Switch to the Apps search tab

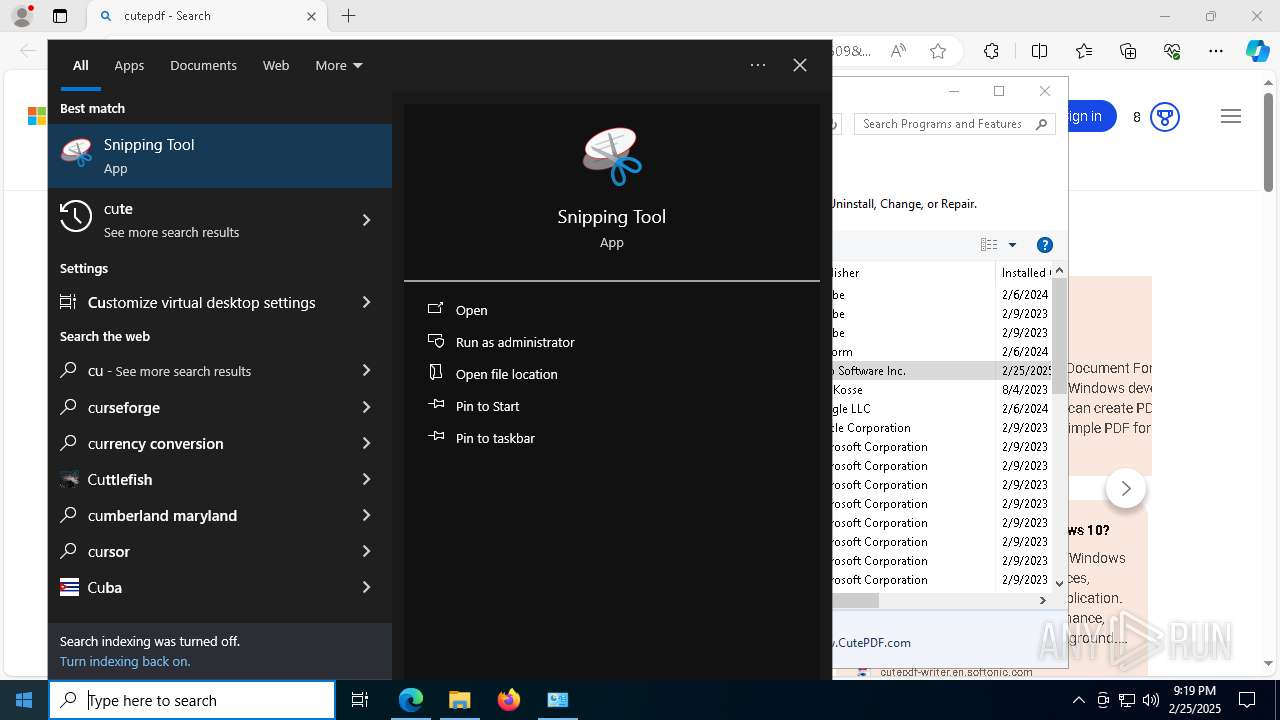[x=129, y=65]
